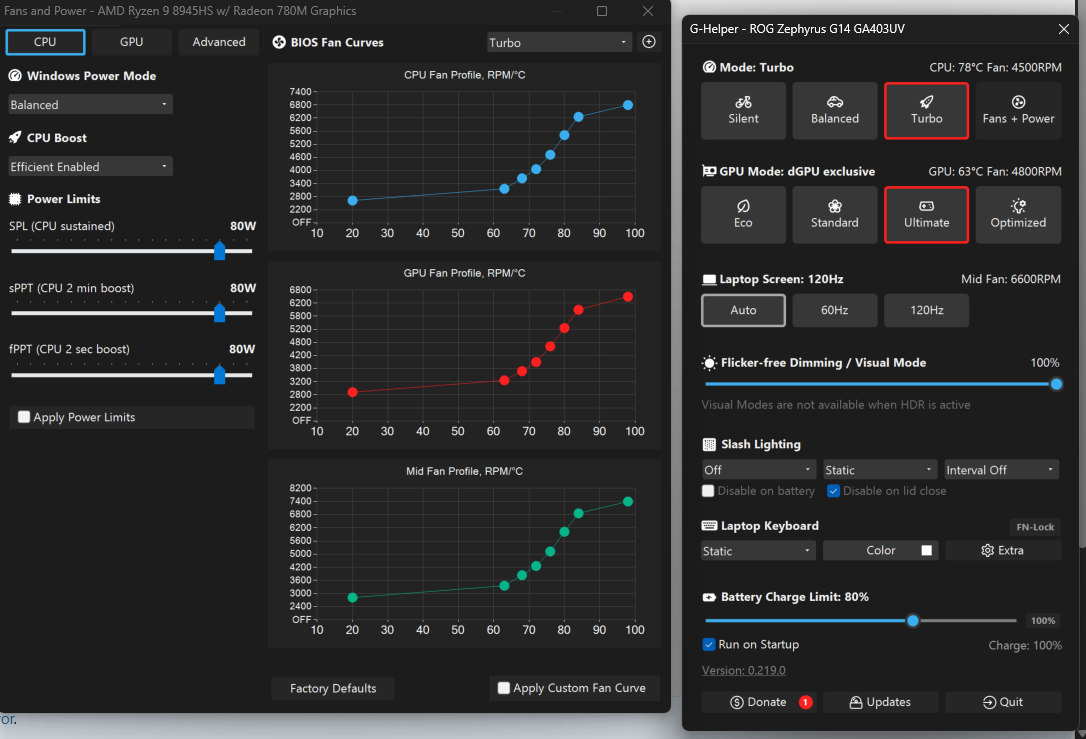Select Optimized GPU mode
The image size is (1086, 739).
[1018, 215]
